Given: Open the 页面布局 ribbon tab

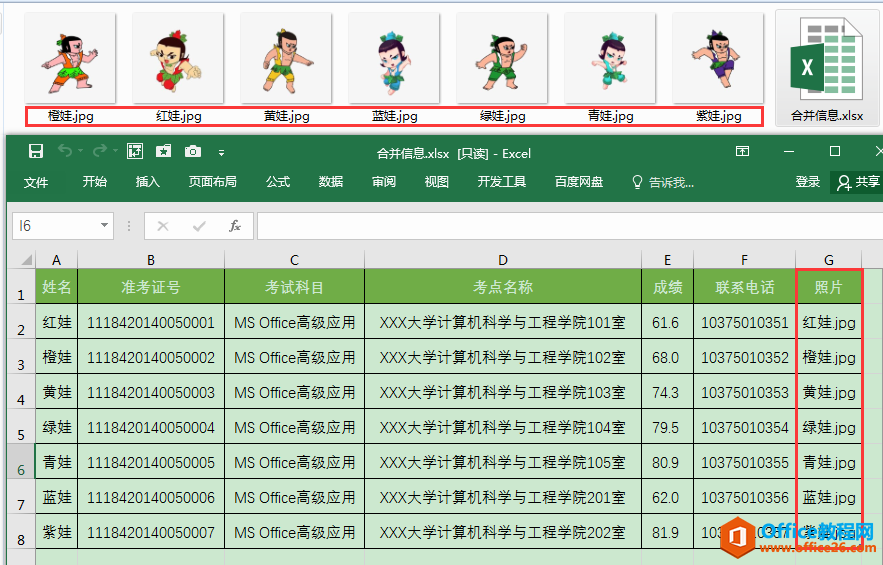Looking at the screenshot, I should tap(212, 181).
